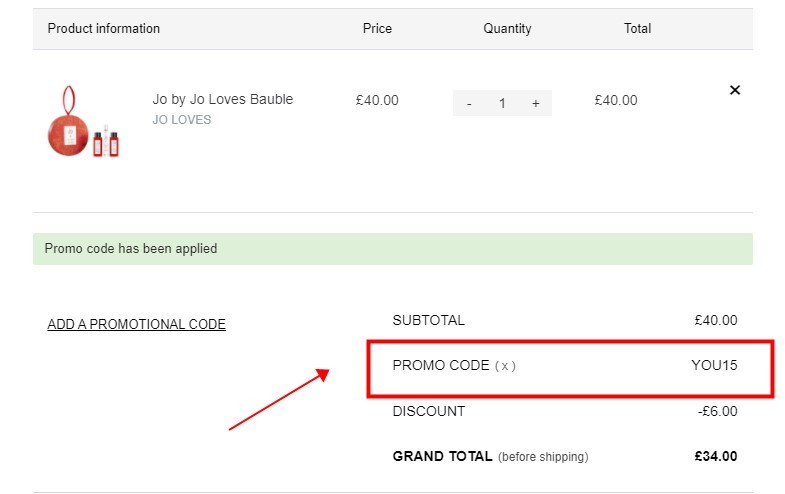Remove the applied promo code via (x)
Viewport: 785px width, 494px height.
pyautogui.click(x=505, y=366)
